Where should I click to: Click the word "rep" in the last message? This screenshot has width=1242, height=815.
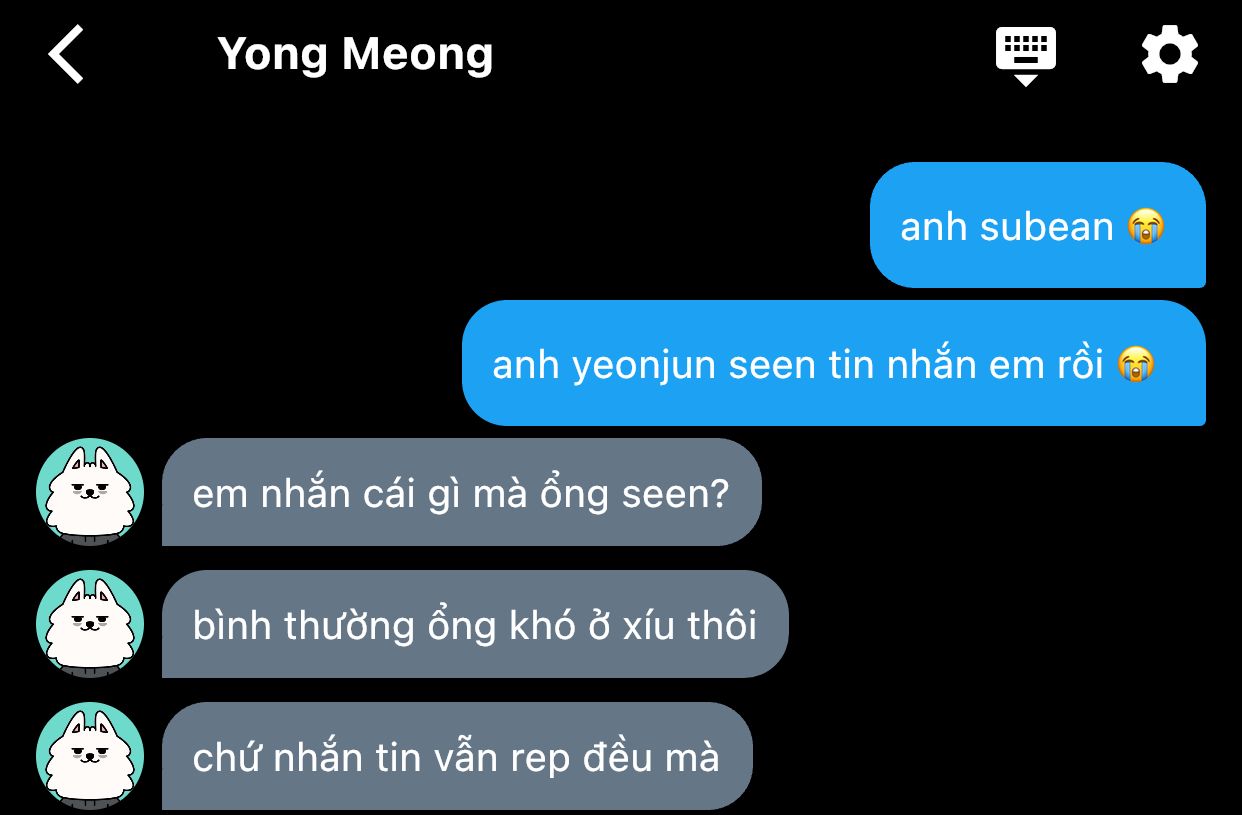pyautogui.click(x=540, y=760)
